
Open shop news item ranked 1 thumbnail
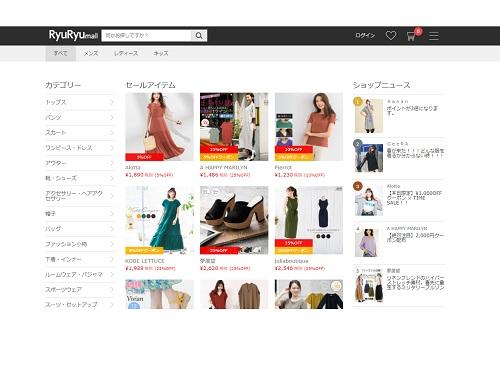369,116
